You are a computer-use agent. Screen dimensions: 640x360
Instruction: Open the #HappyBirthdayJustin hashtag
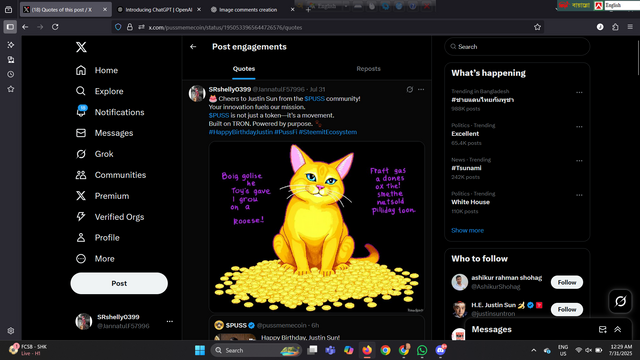pos(241,132)
